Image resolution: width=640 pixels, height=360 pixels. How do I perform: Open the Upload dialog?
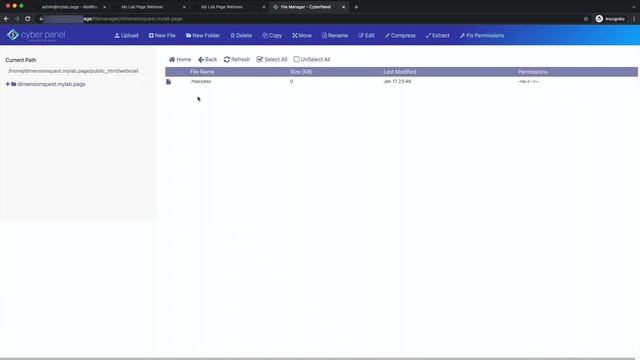[126, 36]
